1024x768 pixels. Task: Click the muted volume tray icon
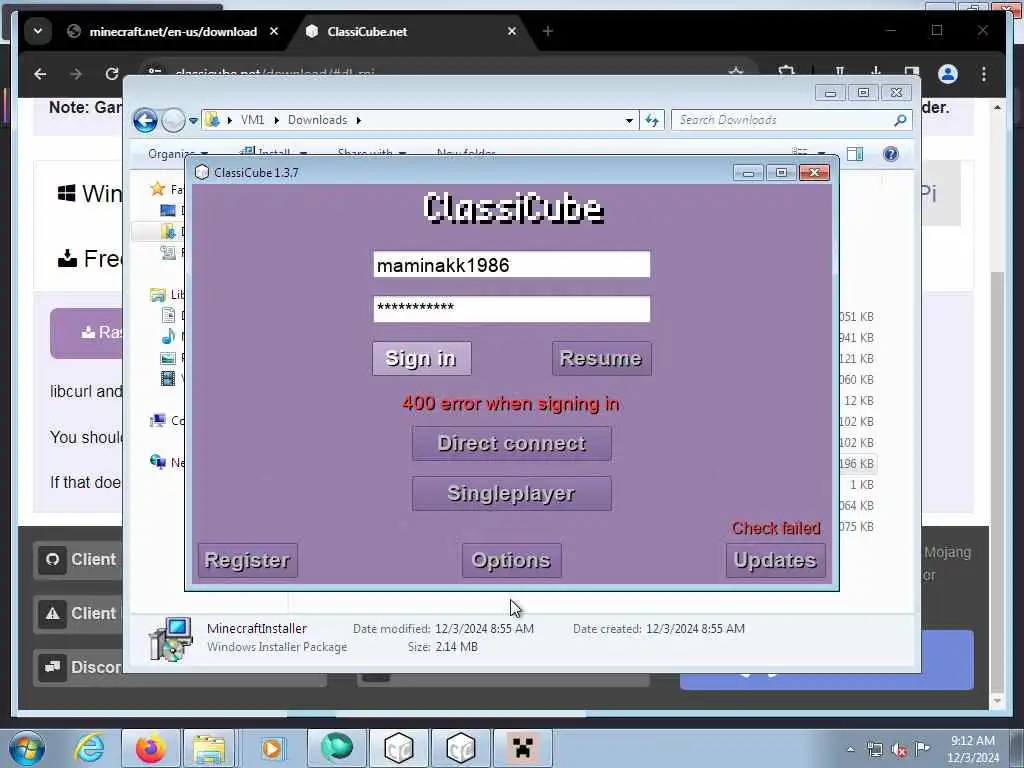899,750
